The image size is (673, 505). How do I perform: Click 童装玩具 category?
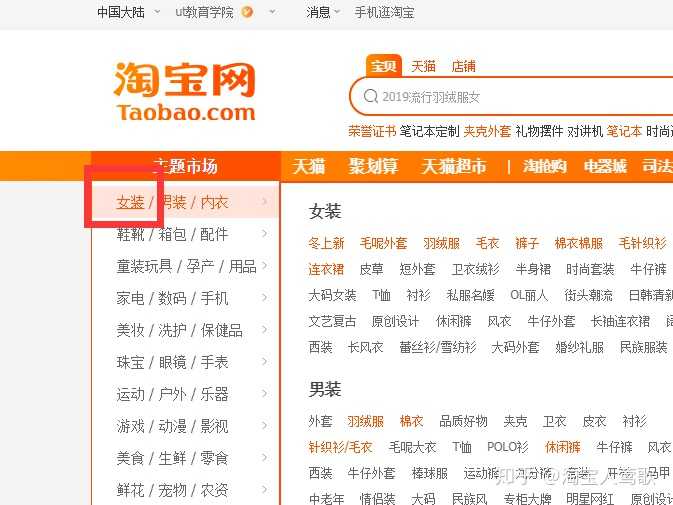click(x=144, y=266)
